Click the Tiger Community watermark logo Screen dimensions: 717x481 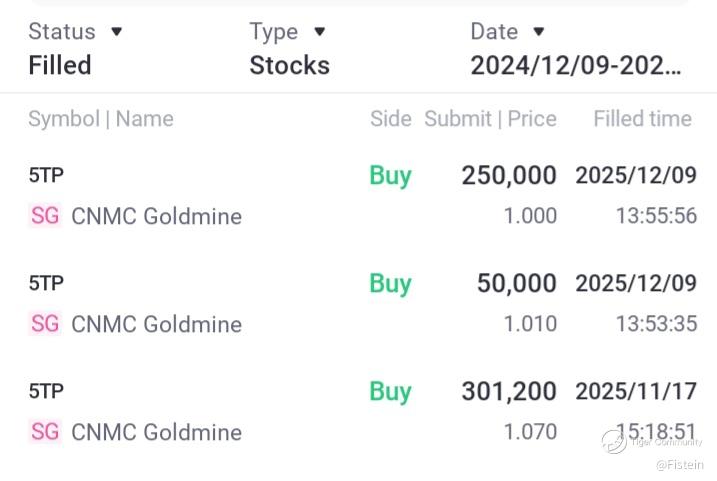click(614, 441)
